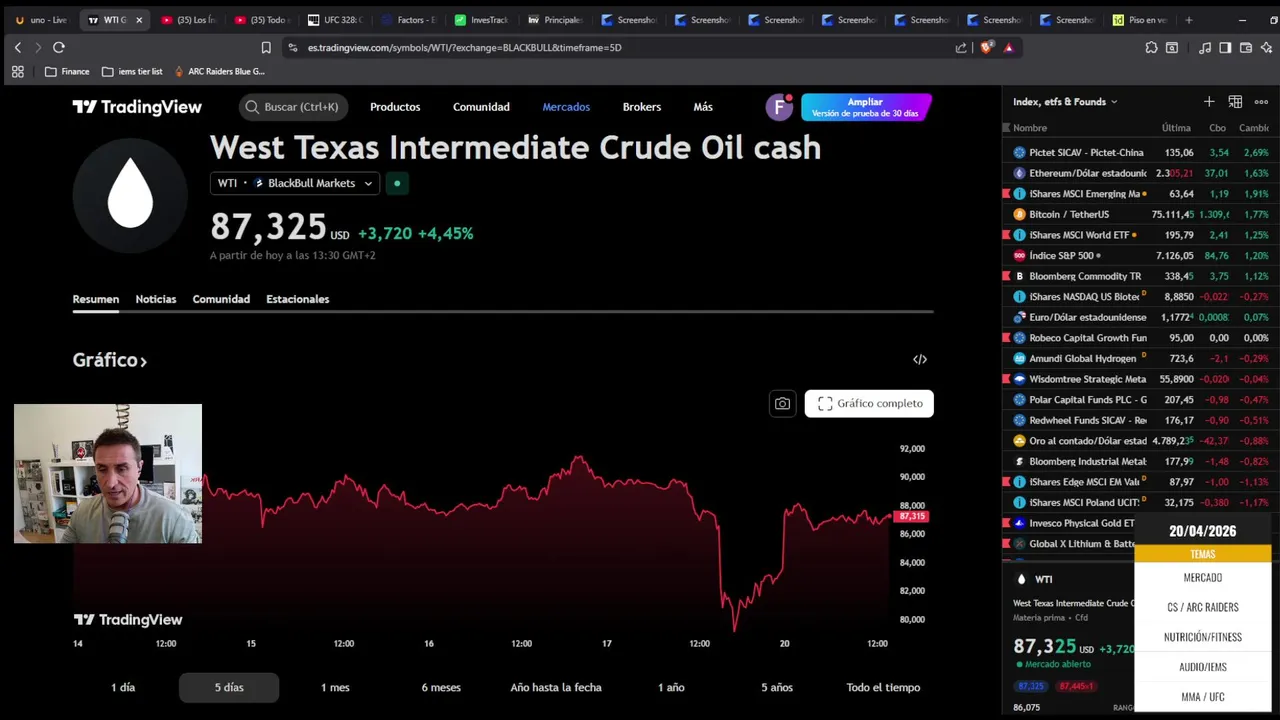The image size is (1280, 720).
Task: Select the 5 años timeframe
Action: (x=777, y=687)
